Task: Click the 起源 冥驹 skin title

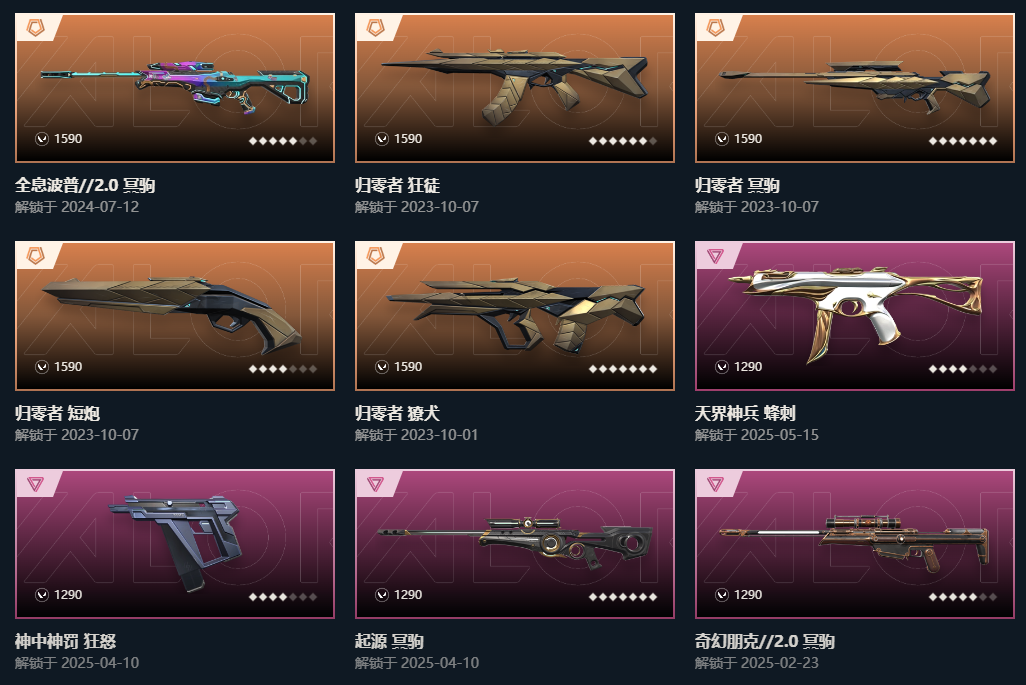Action: tap(389, 641)
